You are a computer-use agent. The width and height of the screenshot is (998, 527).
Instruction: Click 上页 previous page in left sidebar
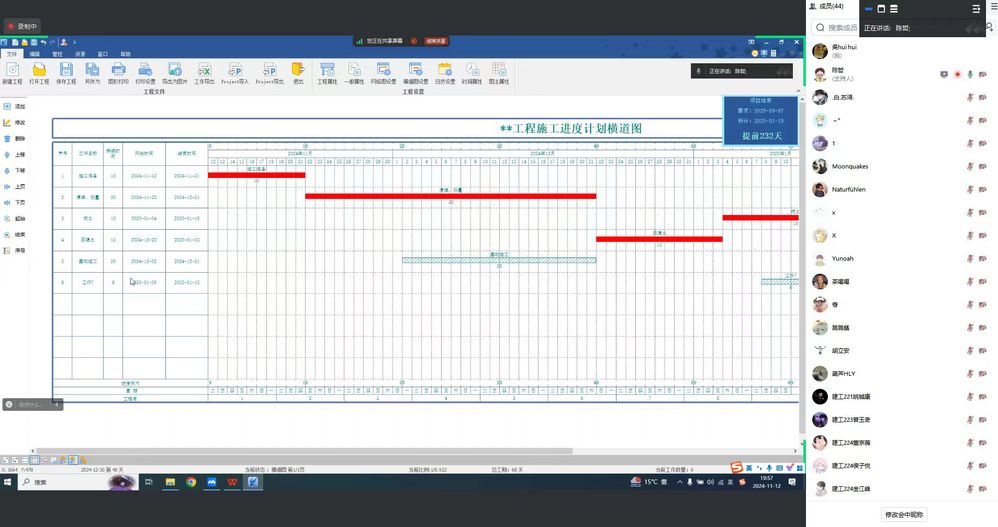pos(15,186)
